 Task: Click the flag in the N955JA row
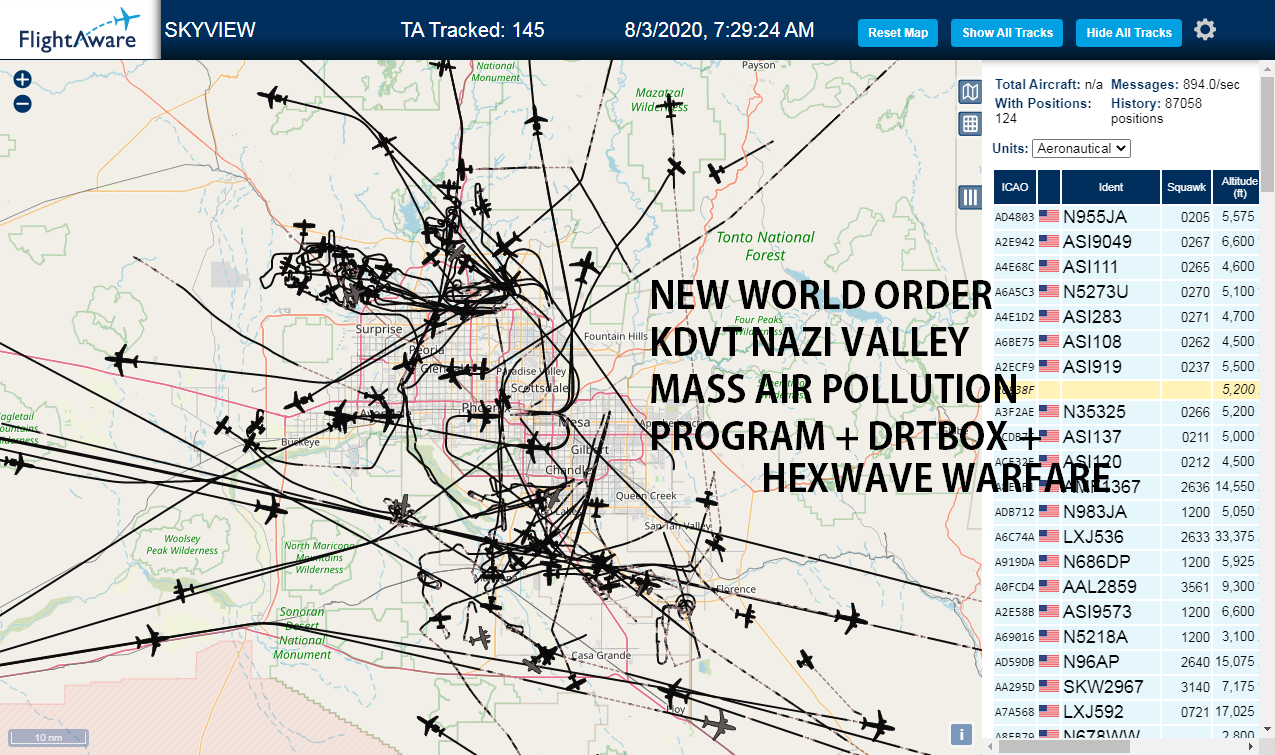[x=1049, y=216]
